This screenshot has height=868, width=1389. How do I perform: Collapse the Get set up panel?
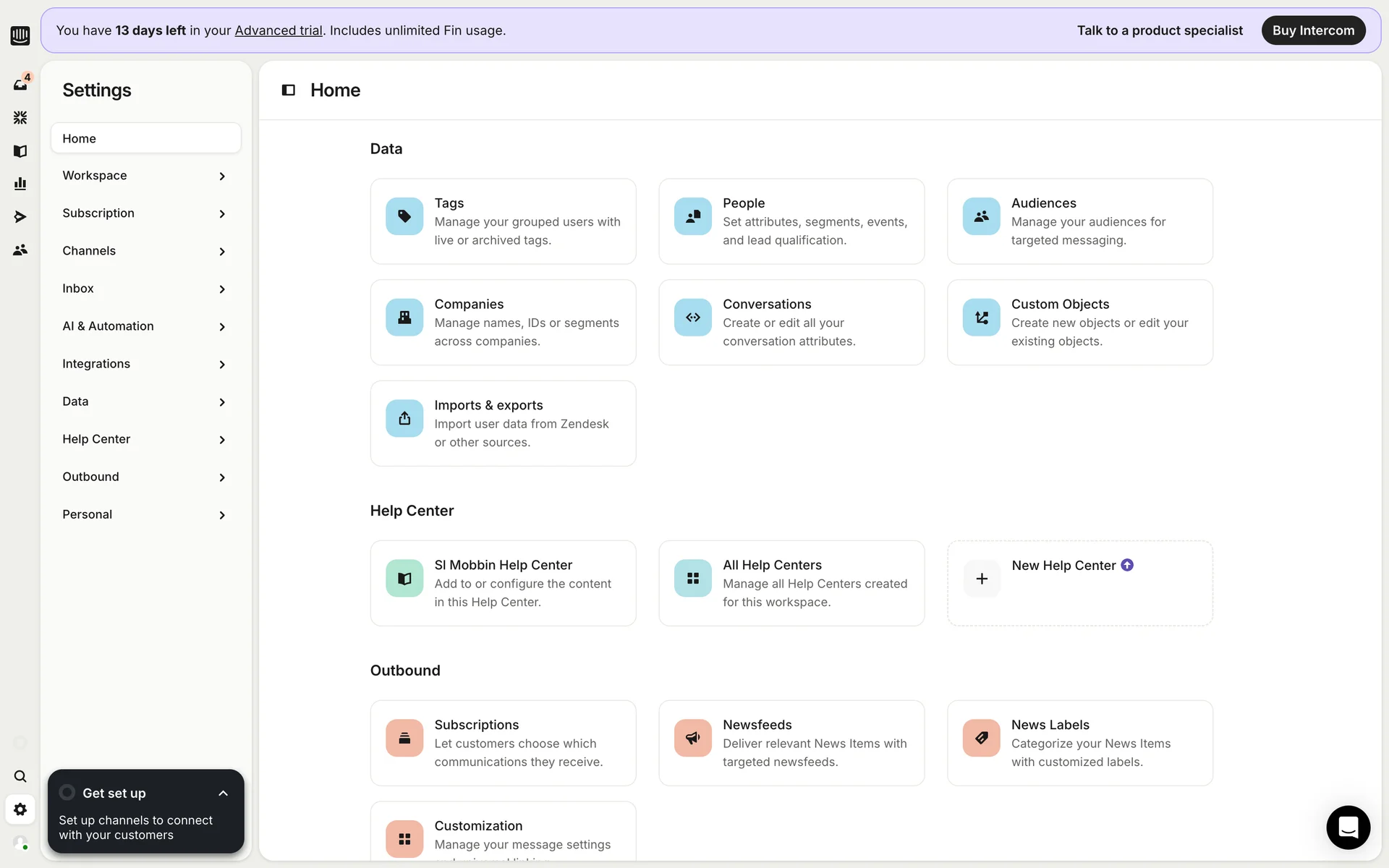click(223, 793)
